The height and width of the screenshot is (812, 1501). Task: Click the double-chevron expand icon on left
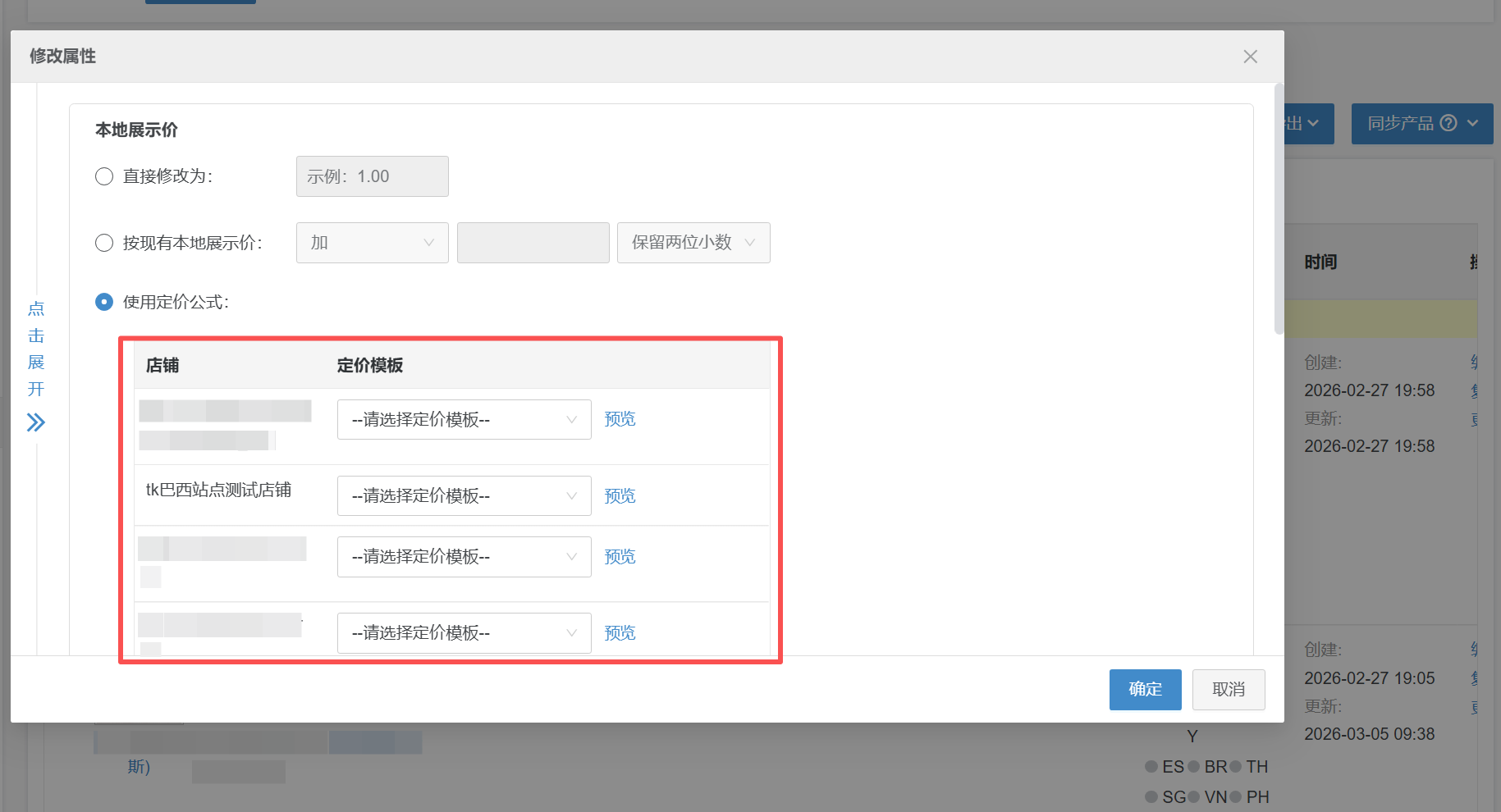[35, 422]
